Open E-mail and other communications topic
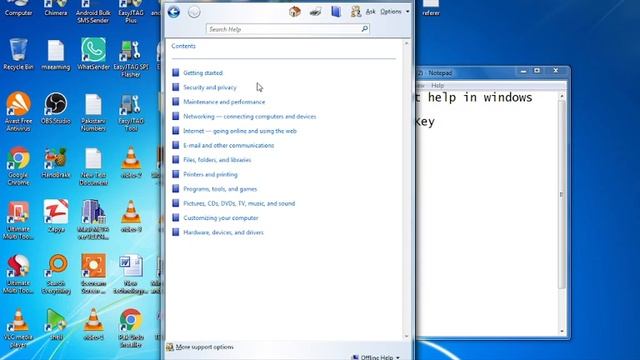This screenshot has width=640, height=360. (x=229, y=145)
